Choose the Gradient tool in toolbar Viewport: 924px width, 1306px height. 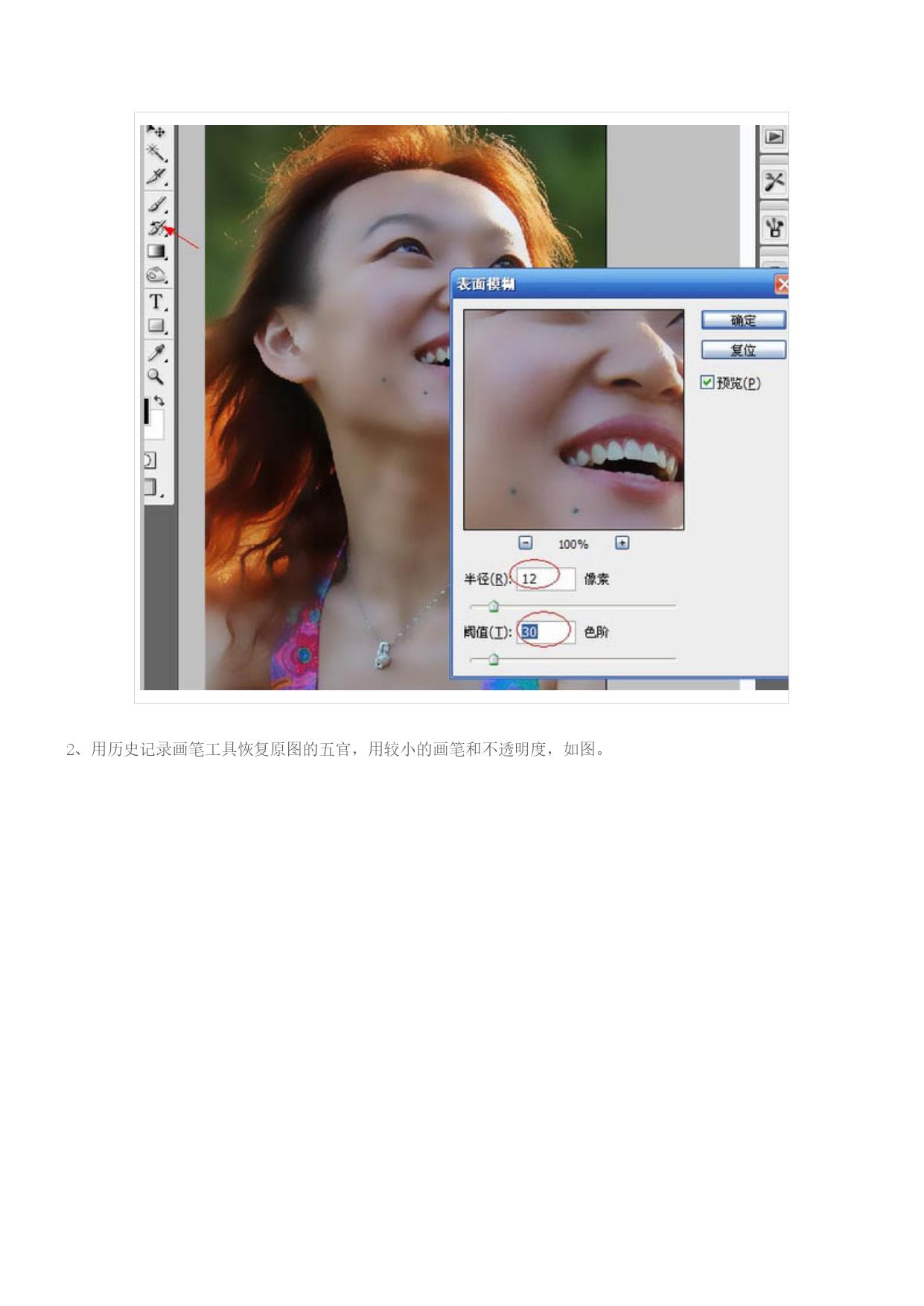[156, 252]
